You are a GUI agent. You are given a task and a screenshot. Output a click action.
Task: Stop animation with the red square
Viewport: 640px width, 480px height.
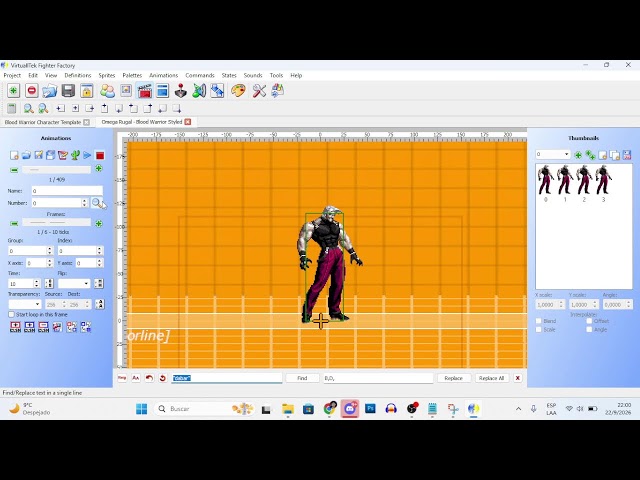coord(100,155)
